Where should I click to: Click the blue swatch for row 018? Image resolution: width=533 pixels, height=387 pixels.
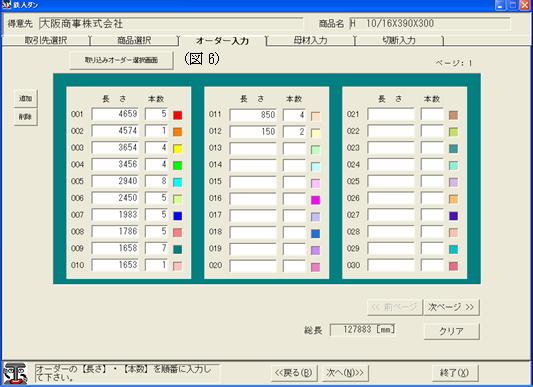[x=315, y=233]
